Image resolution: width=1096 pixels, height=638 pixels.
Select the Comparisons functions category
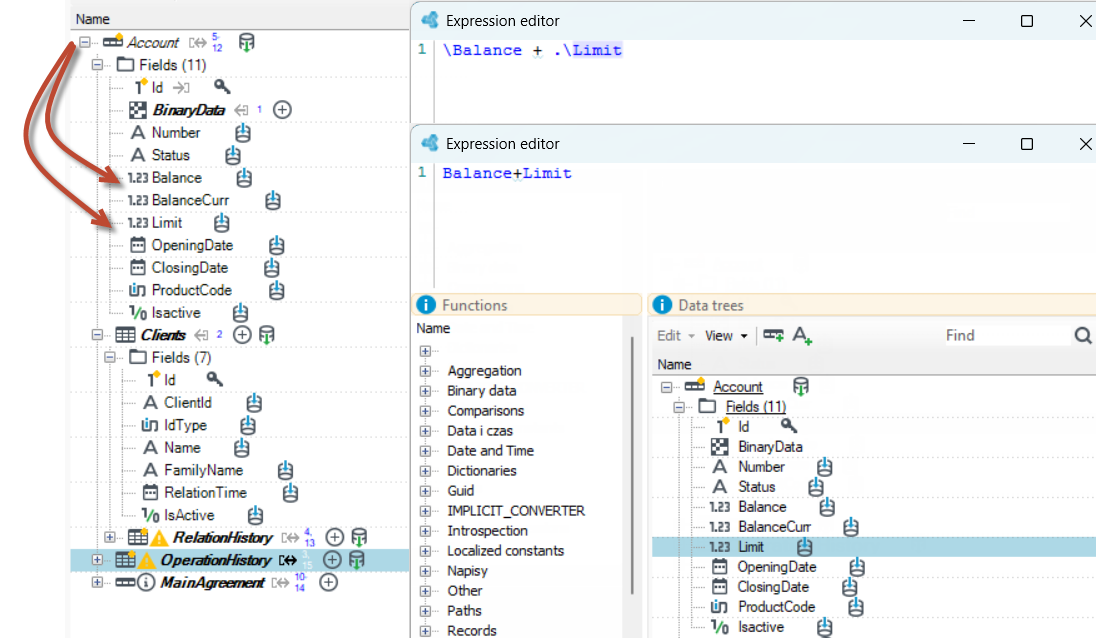[486, 411]
